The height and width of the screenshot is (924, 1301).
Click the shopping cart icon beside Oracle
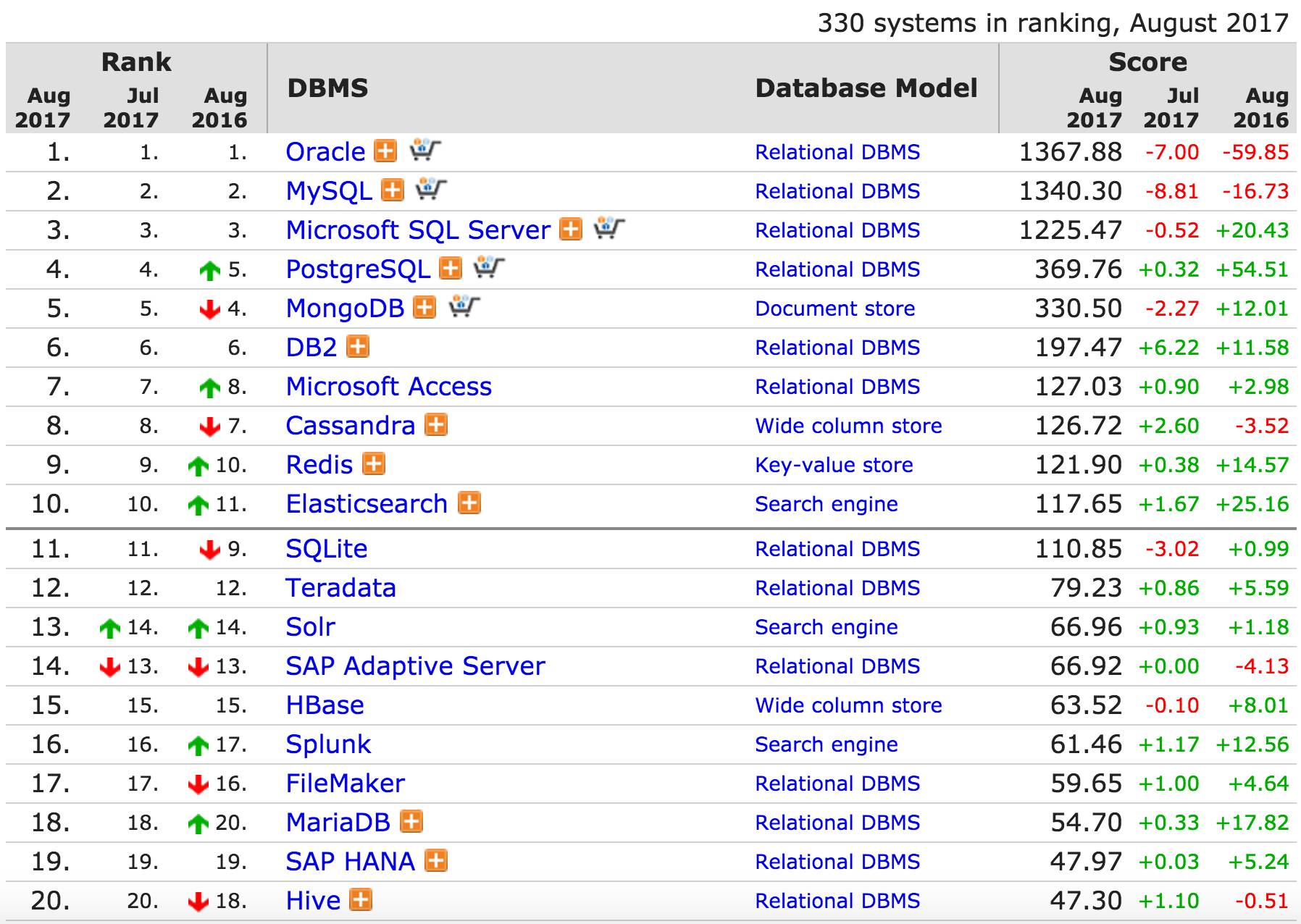[425, 150]
